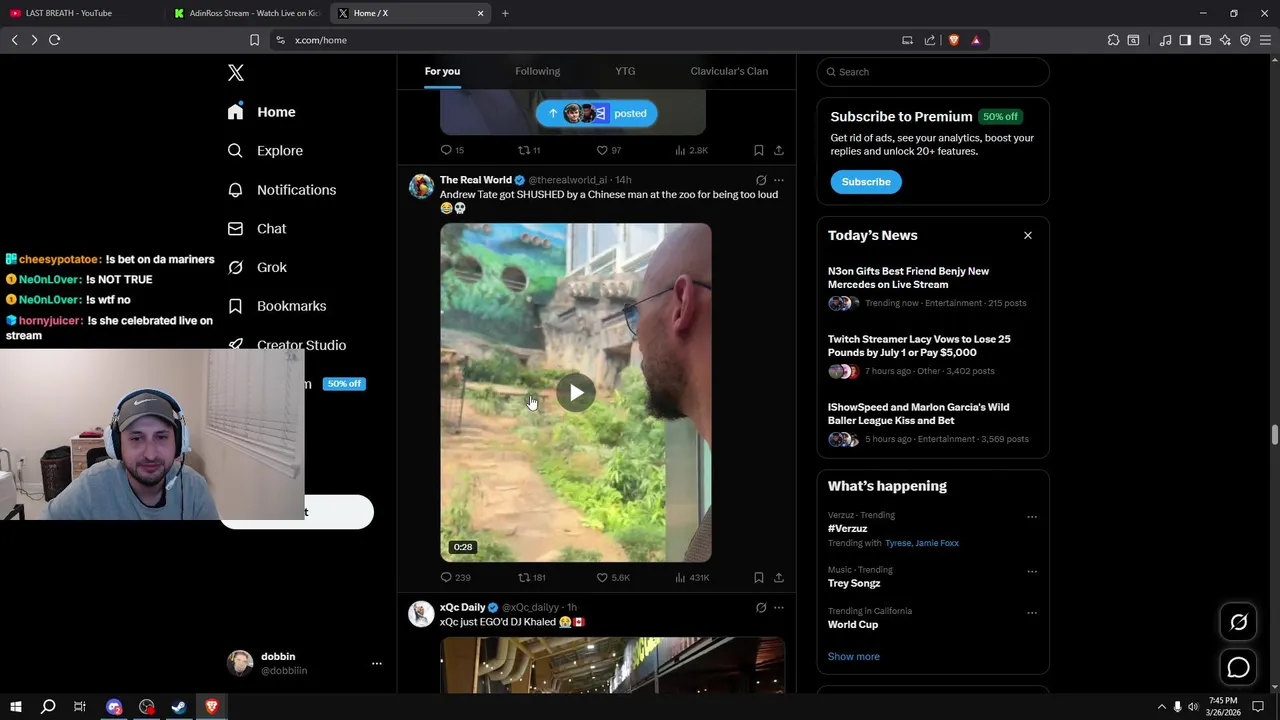Open more options for Trey Songz trend
This screenshot has height=720, width=1280.
[1032, 572]
